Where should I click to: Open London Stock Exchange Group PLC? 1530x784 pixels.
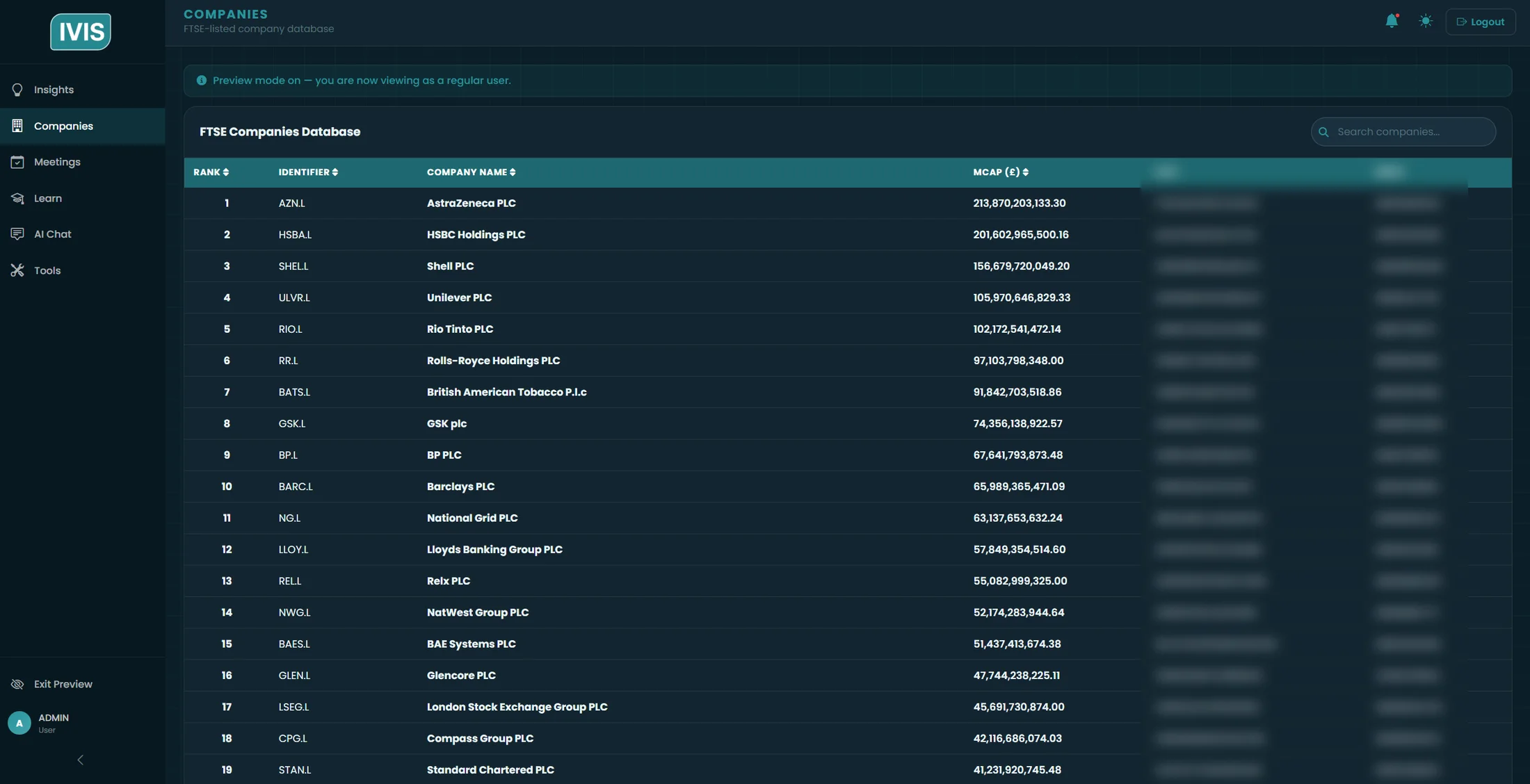[517, 707]
